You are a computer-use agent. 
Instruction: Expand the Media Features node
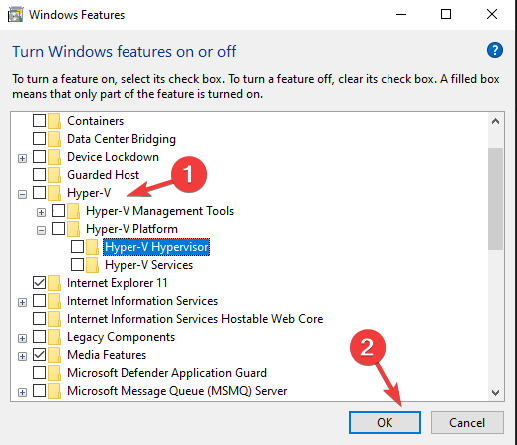22,356
